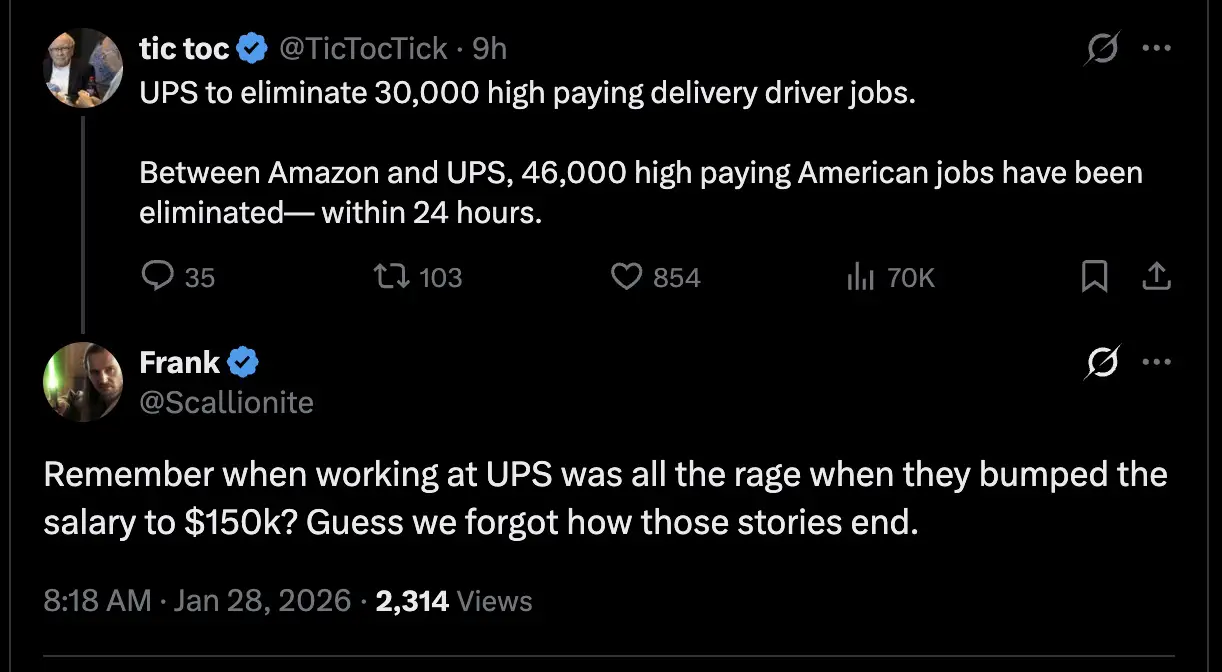Click tic toc's profile avatar
This screenshot has width=1222, height=672.
[x=83, y=68]
